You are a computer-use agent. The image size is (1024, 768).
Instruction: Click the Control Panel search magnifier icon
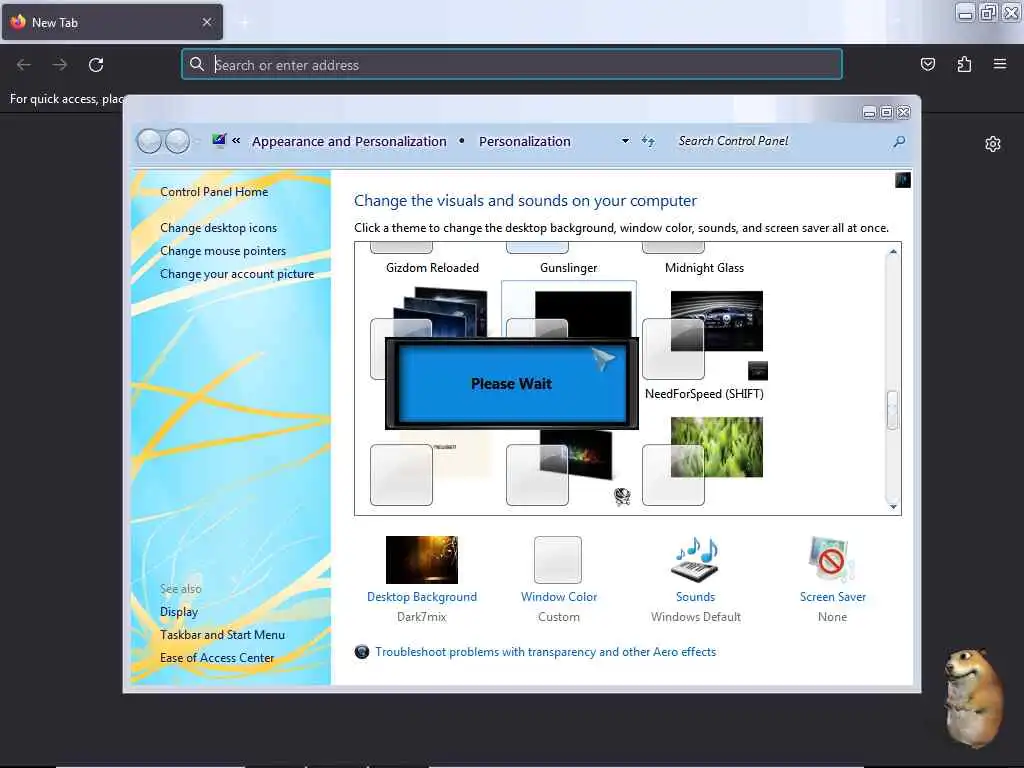click(x=899, y=141)
